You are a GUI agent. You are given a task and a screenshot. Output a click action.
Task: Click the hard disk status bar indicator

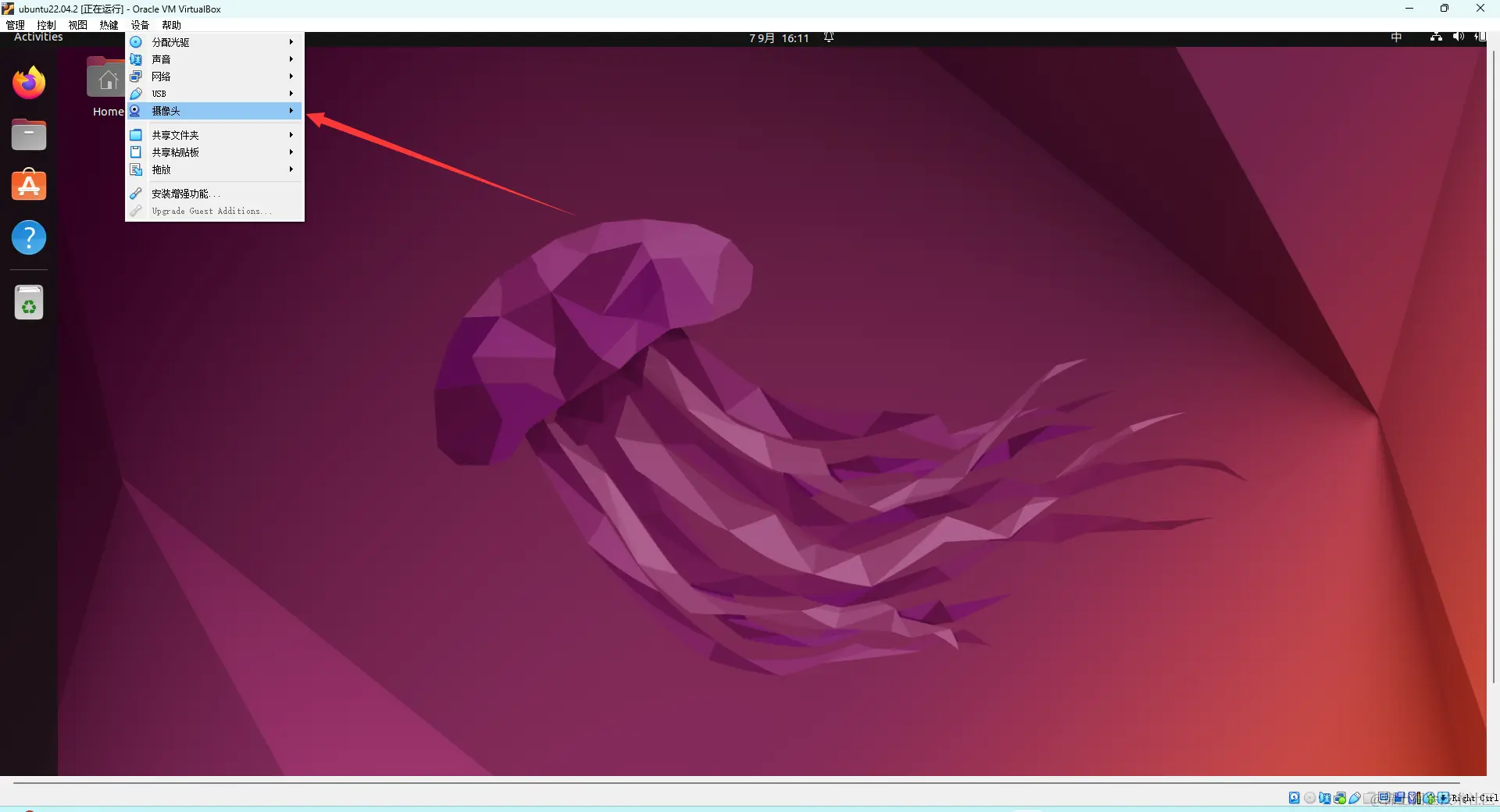click(x=1295, y=798)
